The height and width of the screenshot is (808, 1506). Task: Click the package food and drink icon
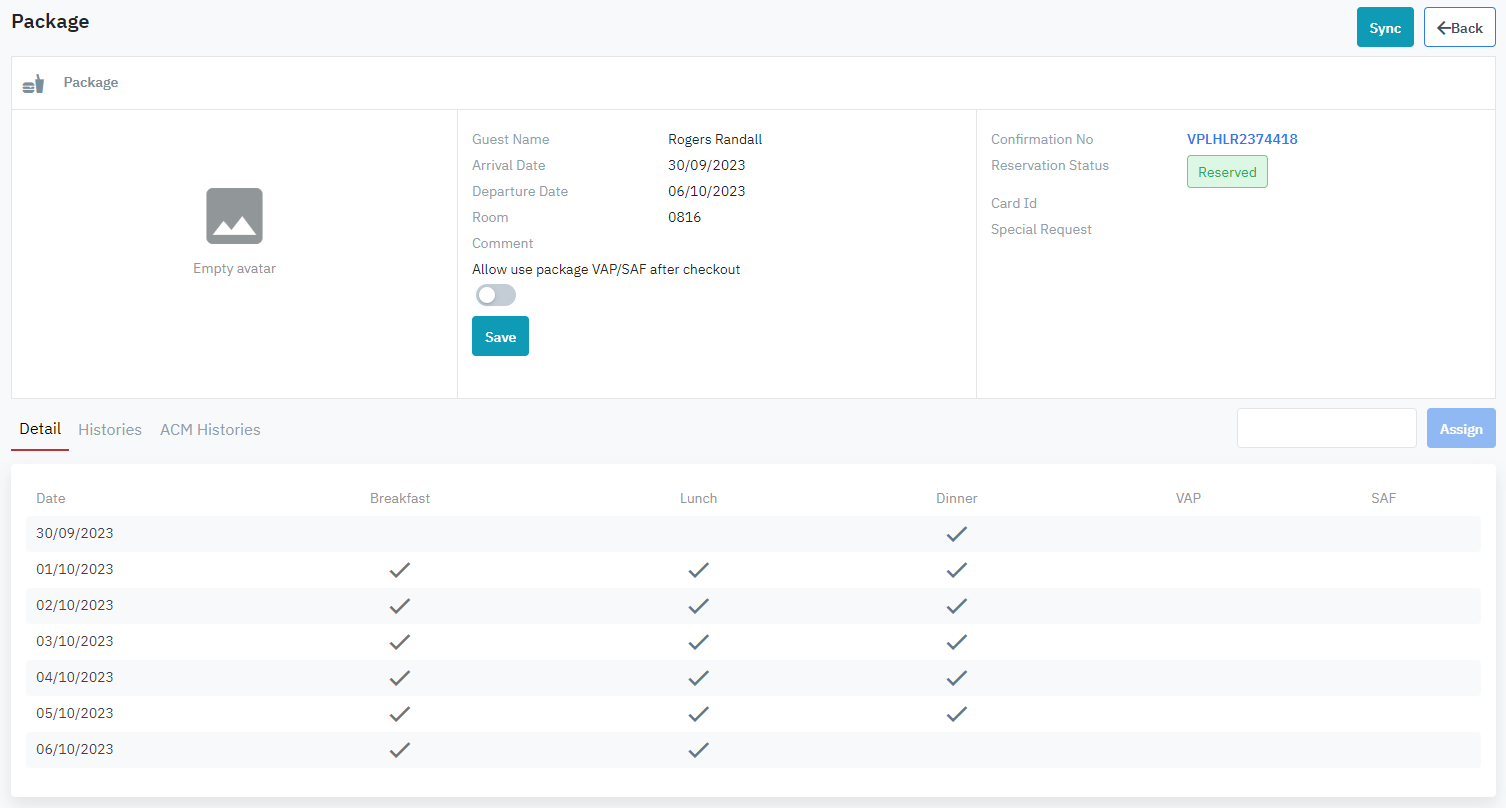click(34, 84)
